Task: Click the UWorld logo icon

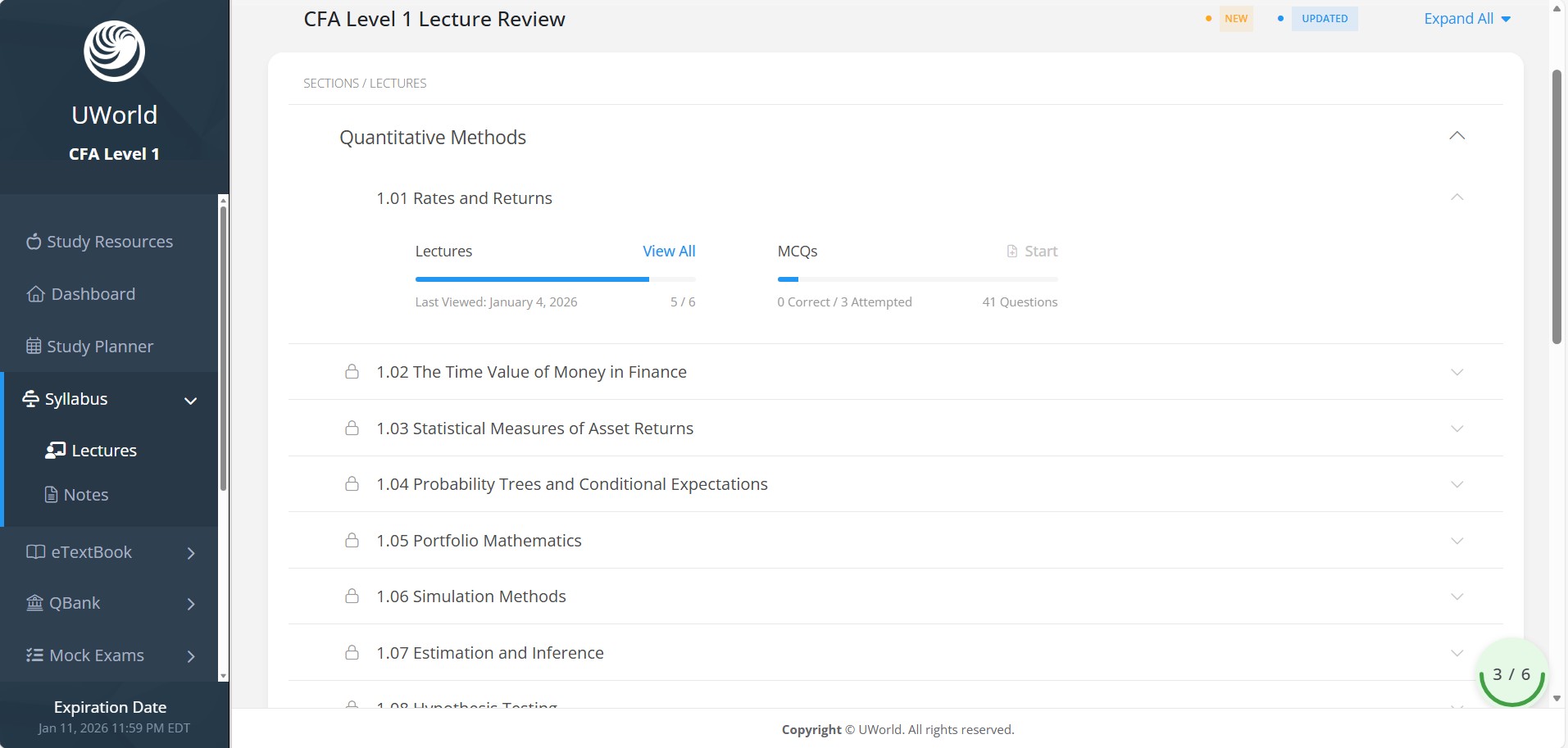Action: (x=114, y=51)
